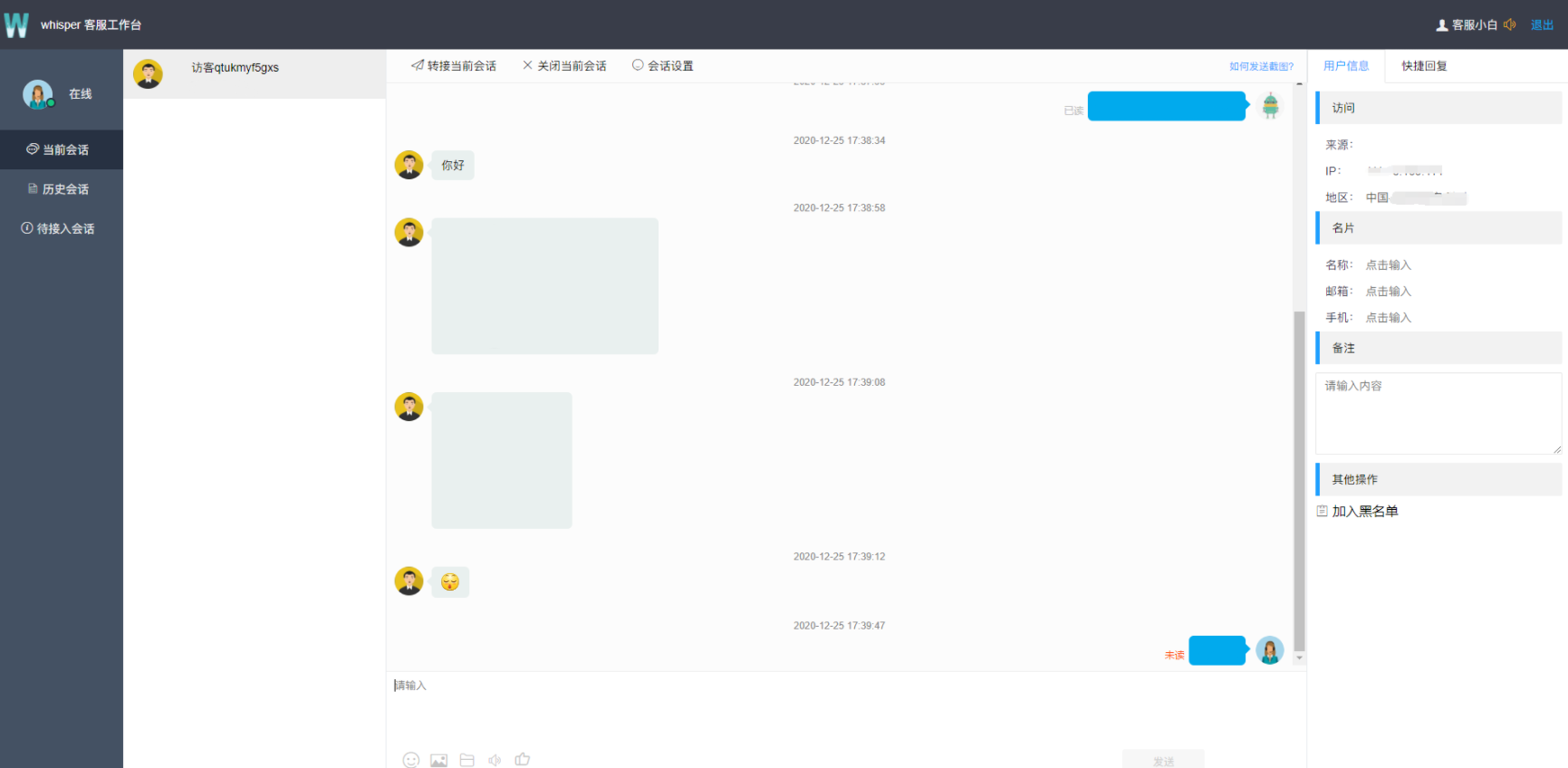Open online status avatar in sidebar
The image size is (1568, 768).
pos(38,94)
